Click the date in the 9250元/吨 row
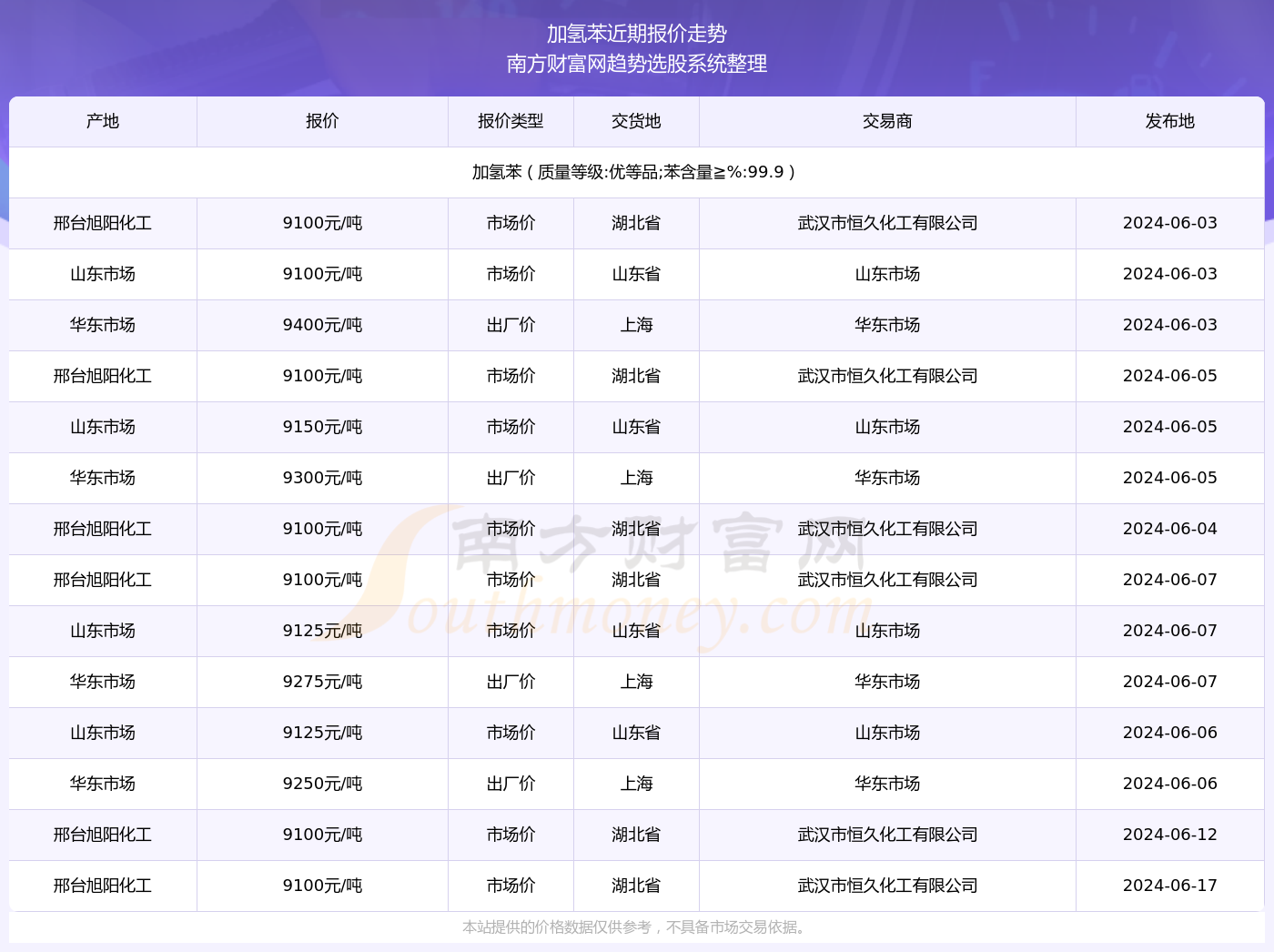 pos(1170,784)
